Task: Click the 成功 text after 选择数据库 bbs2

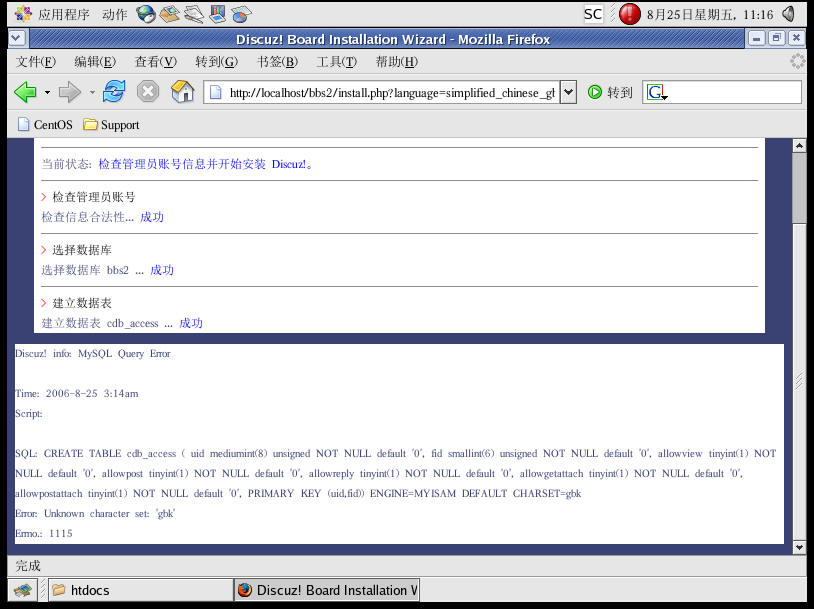Action: (162, 270)
